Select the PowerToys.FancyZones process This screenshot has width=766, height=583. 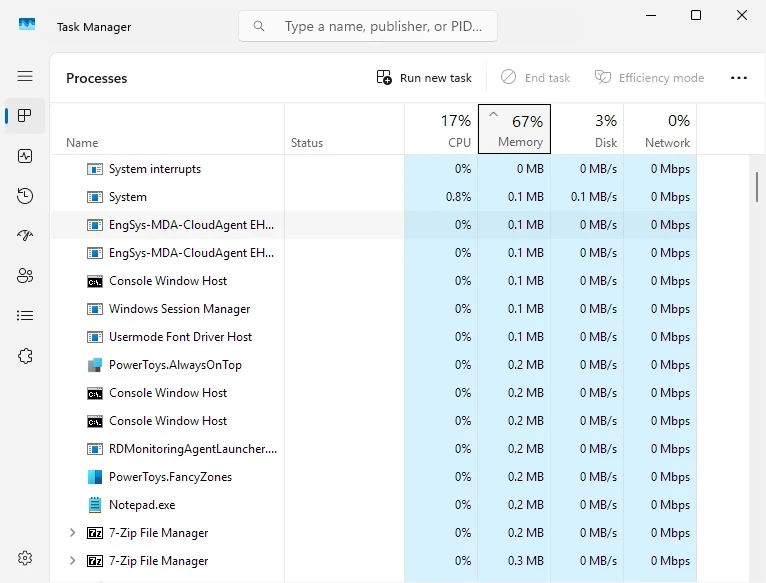pos(374,477)
